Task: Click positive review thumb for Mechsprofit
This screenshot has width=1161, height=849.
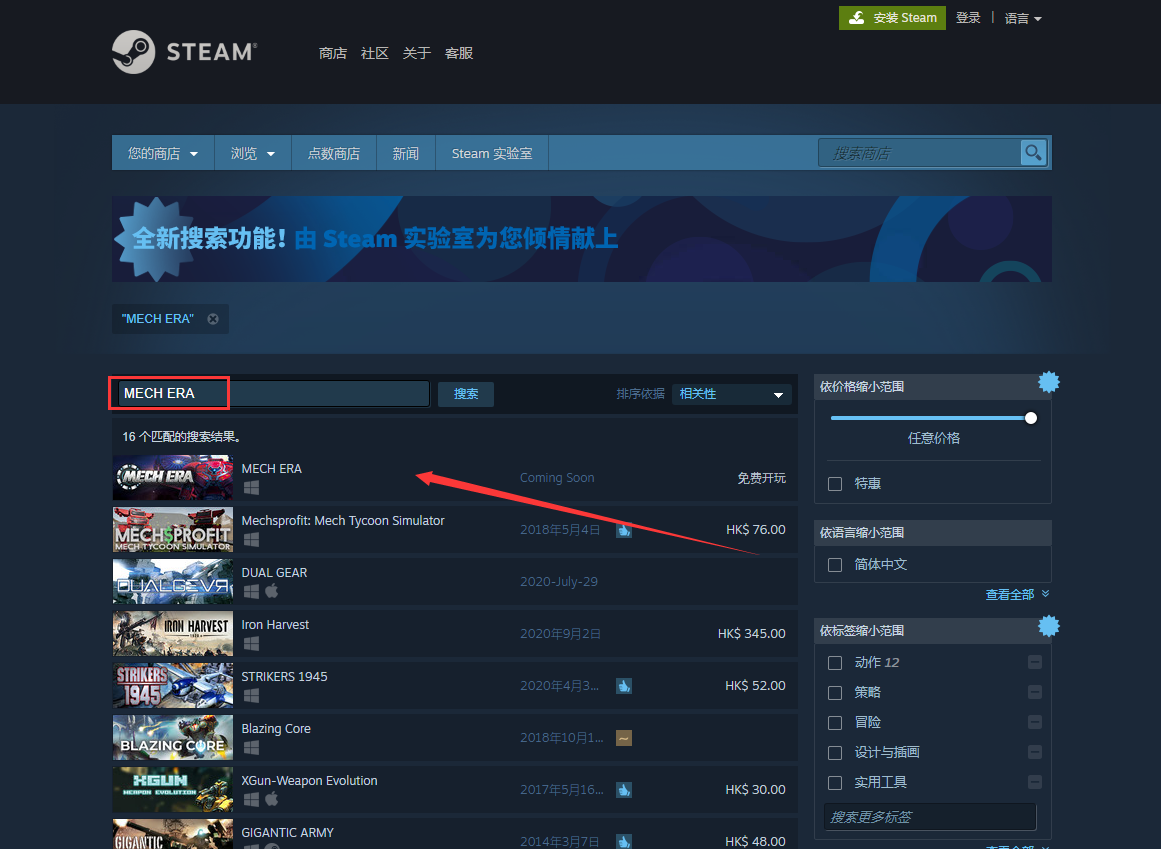Action: (x=624, y=530)
